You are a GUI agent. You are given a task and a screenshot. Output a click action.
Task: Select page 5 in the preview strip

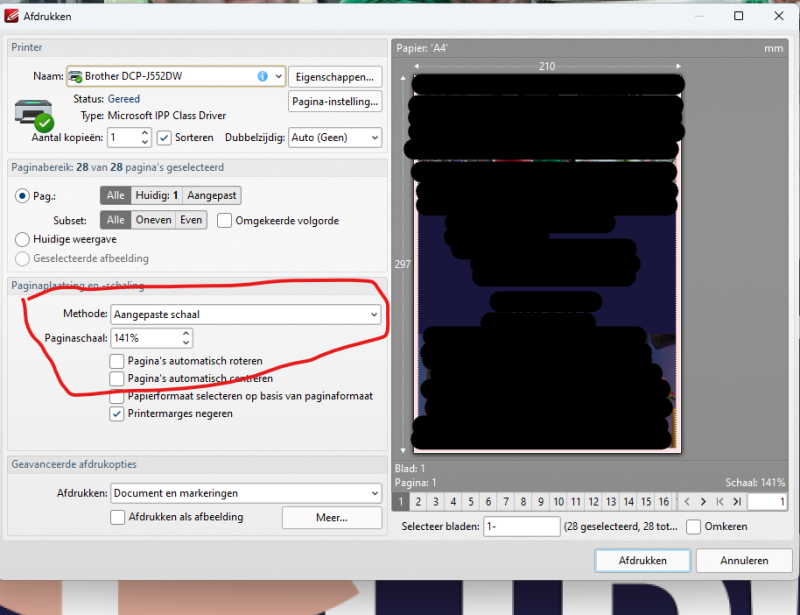tap(471, 501)
